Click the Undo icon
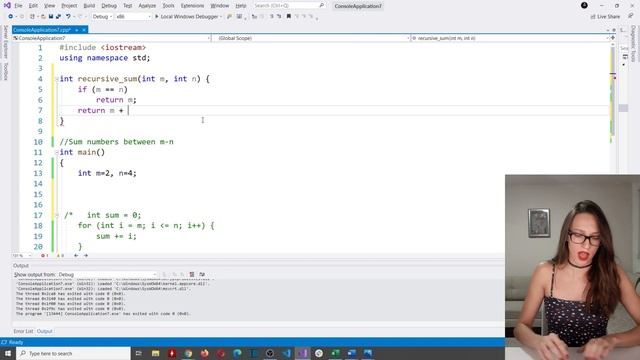 point(68,17)
